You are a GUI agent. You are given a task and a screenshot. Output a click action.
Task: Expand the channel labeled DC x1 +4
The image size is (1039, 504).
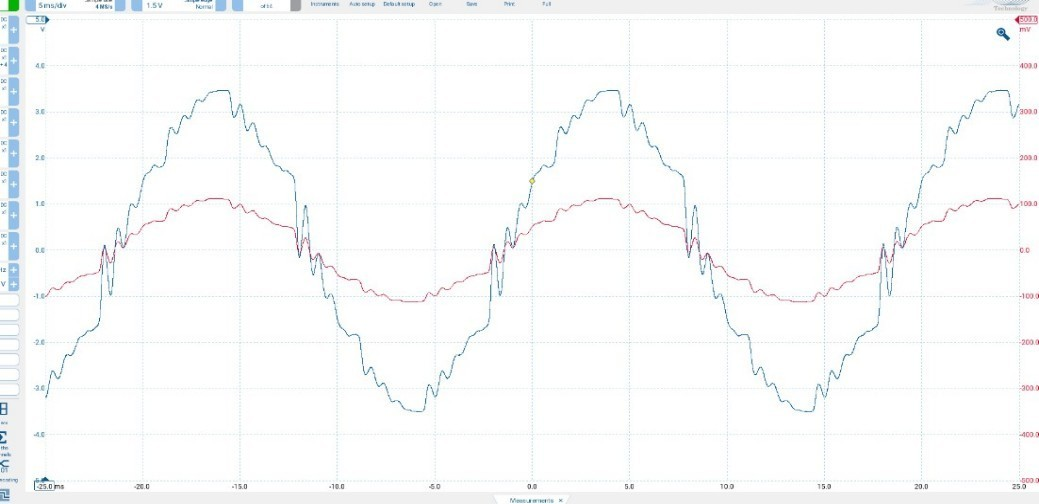point(13,60)
